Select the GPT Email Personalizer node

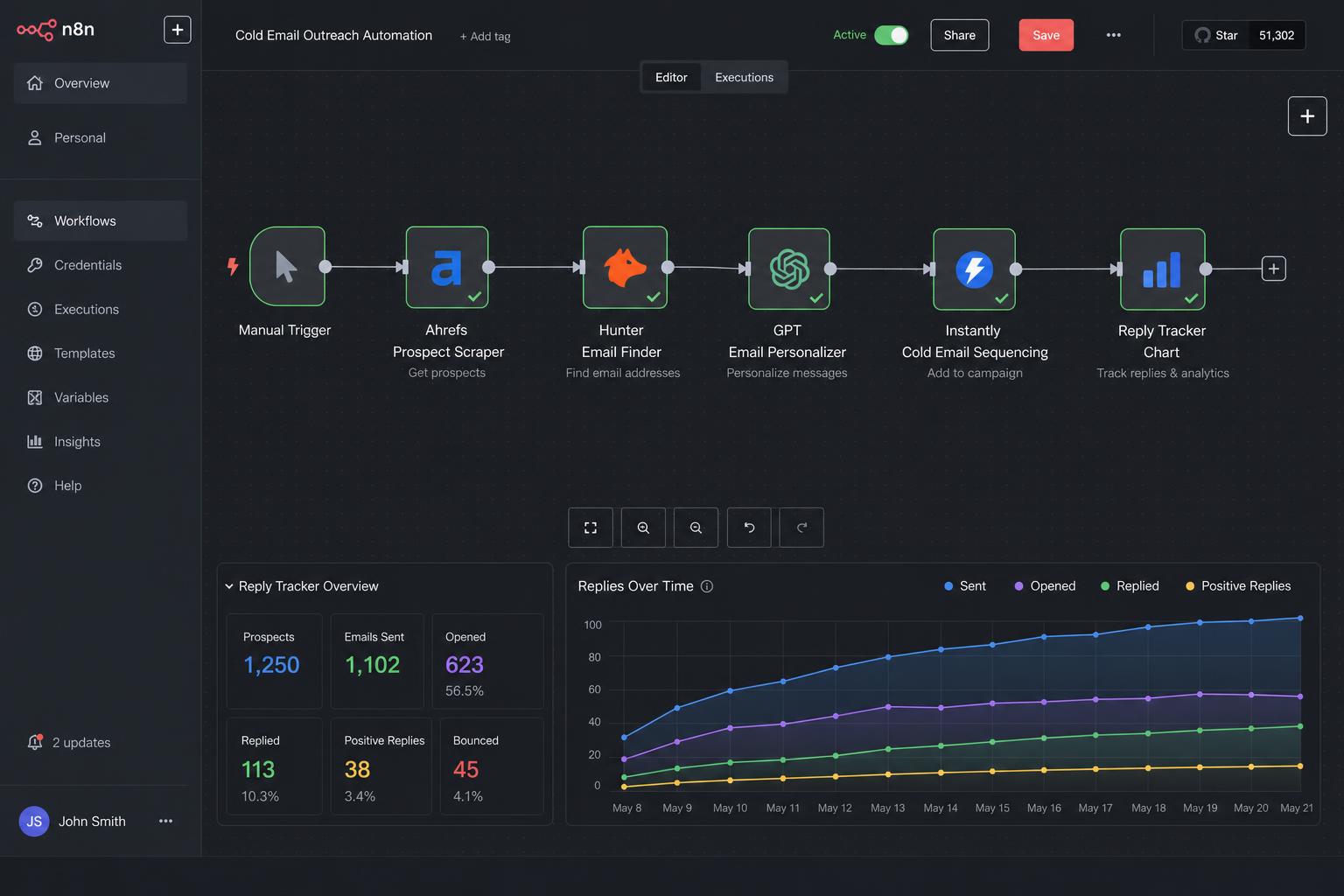coord(789,269)
